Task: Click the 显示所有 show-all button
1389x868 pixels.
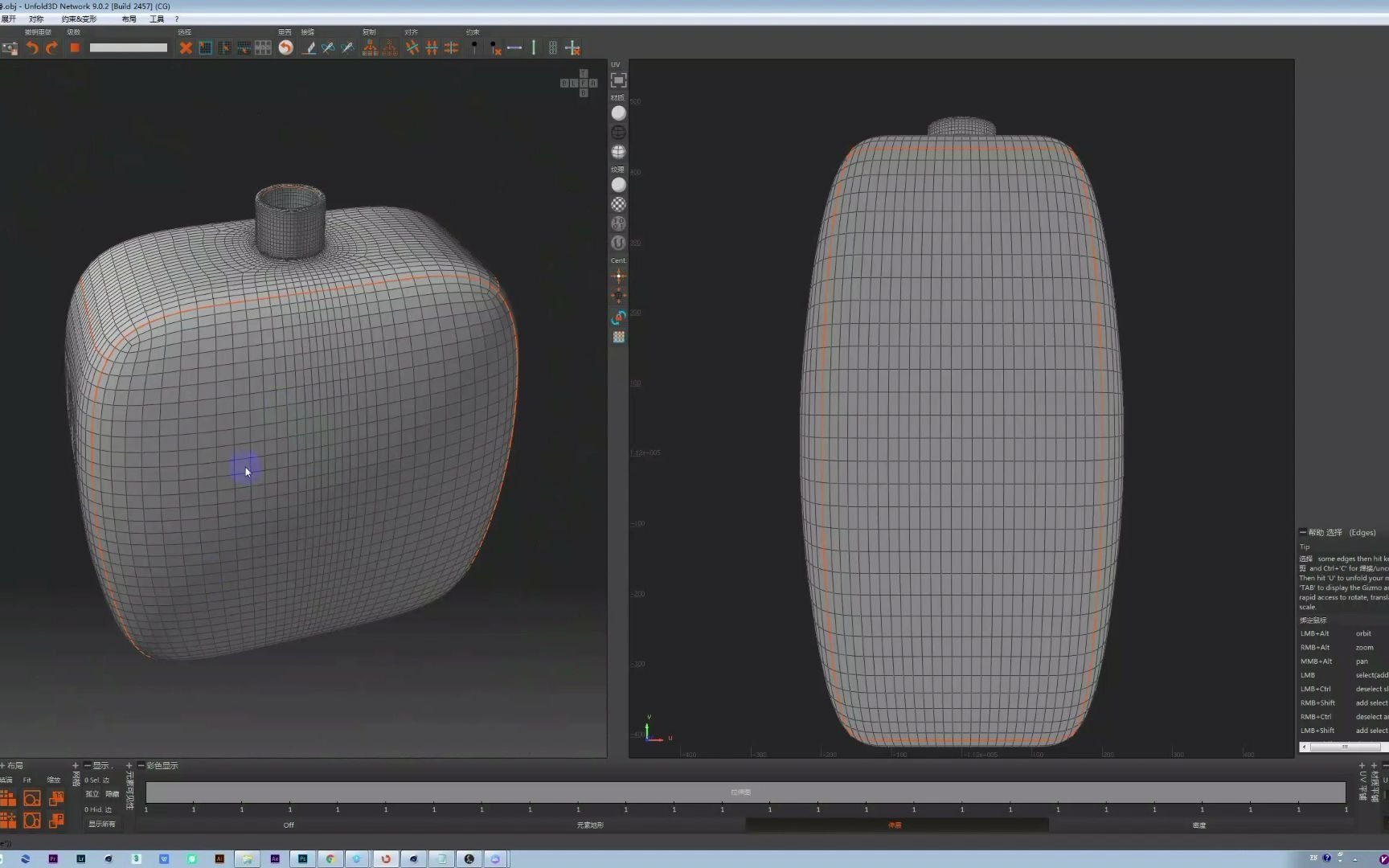Action: pyautogui.click(x=102, y=825)
